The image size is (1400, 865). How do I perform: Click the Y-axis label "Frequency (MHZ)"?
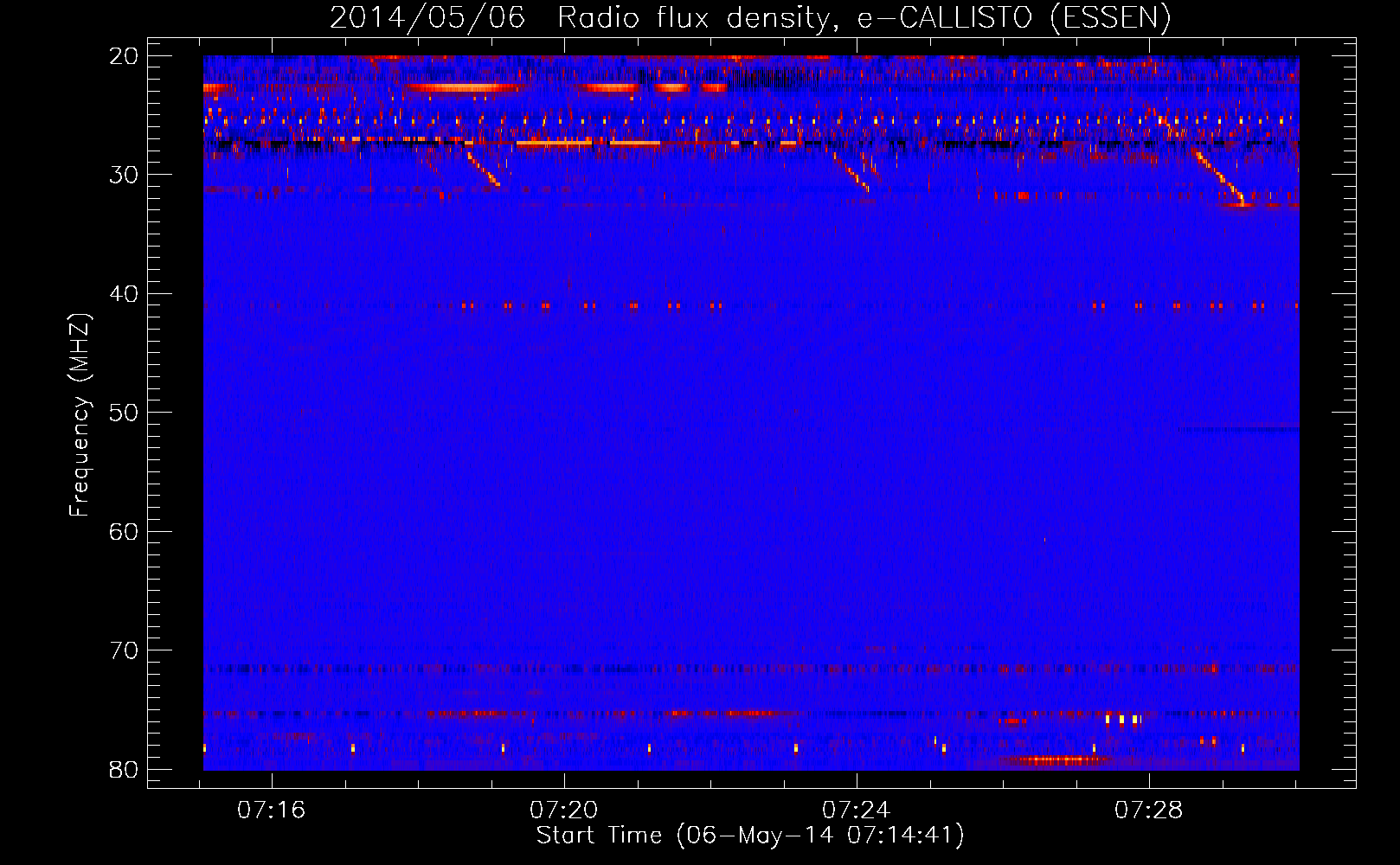coord(80,415)
